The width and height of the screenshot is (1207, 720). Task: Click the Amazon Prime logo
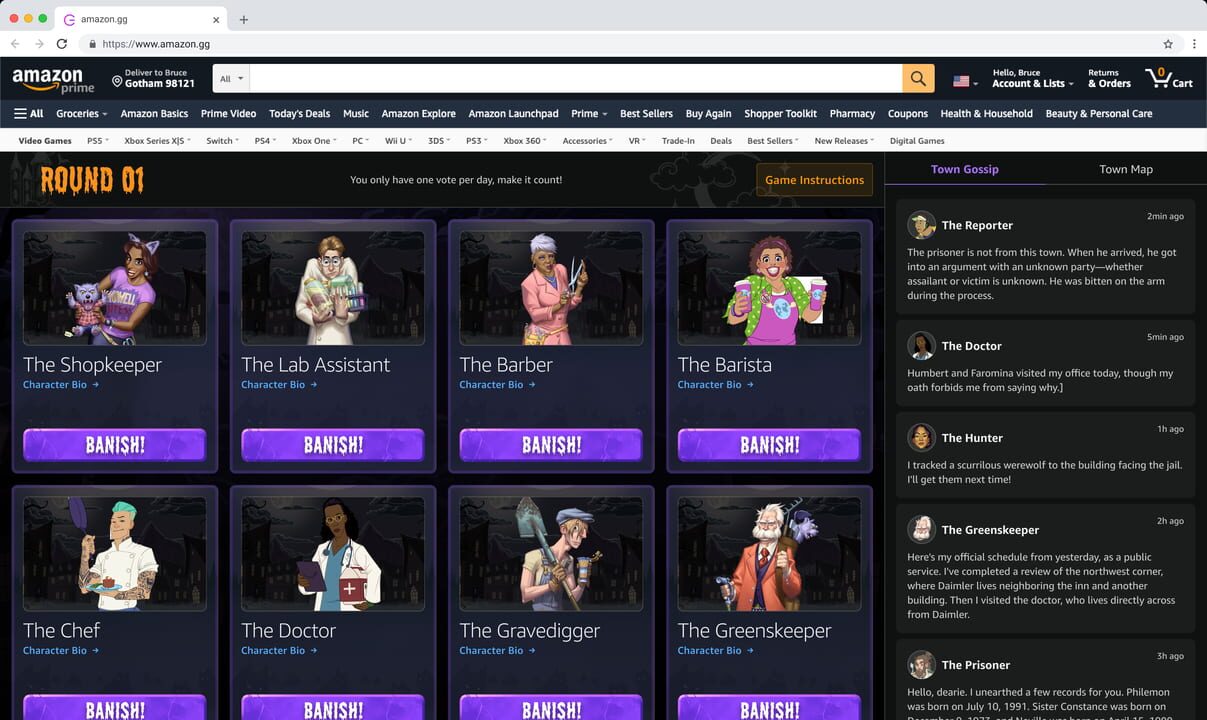(x=52, y=78)
